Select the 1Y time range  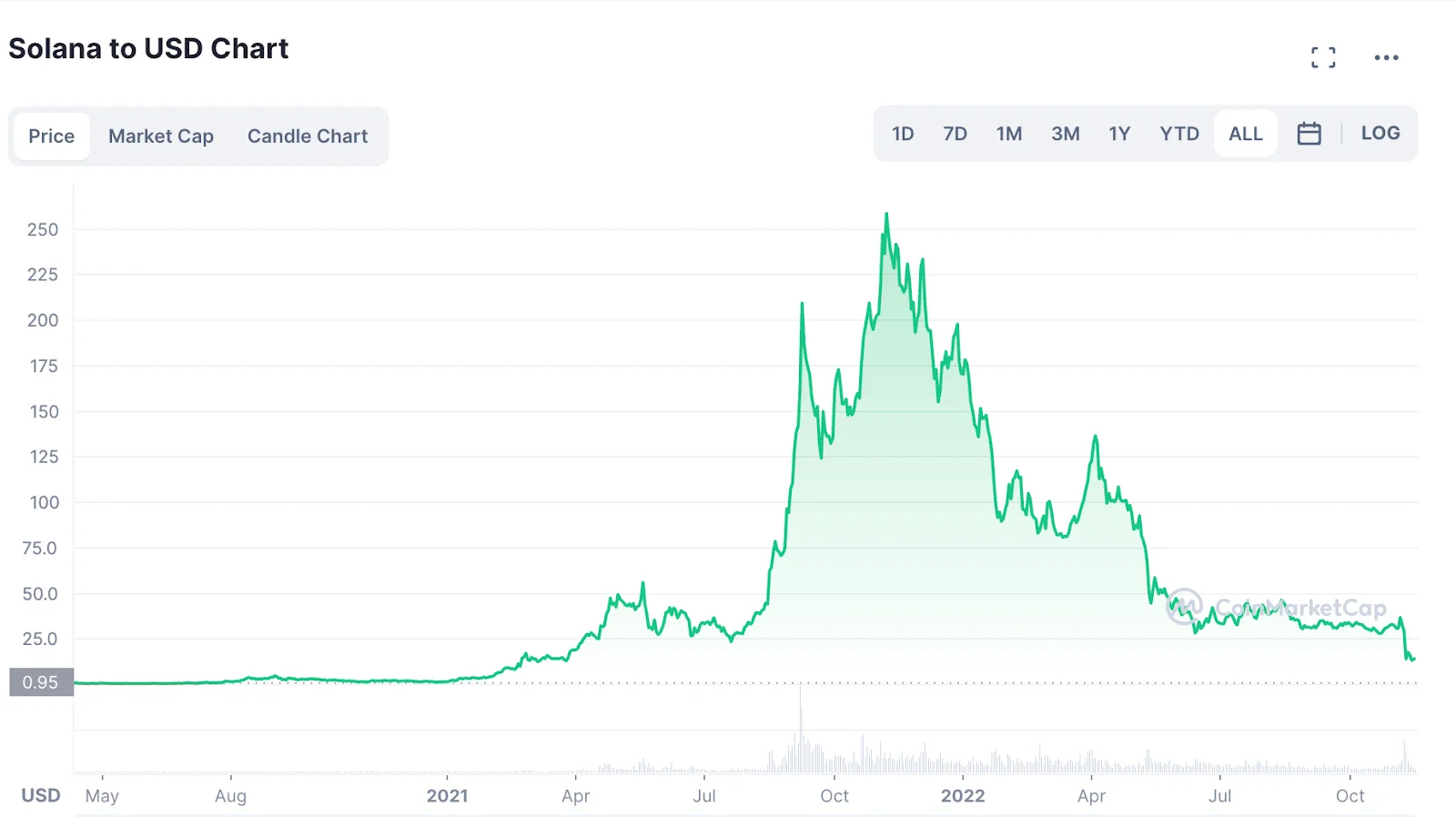(x=1119, y=134)
